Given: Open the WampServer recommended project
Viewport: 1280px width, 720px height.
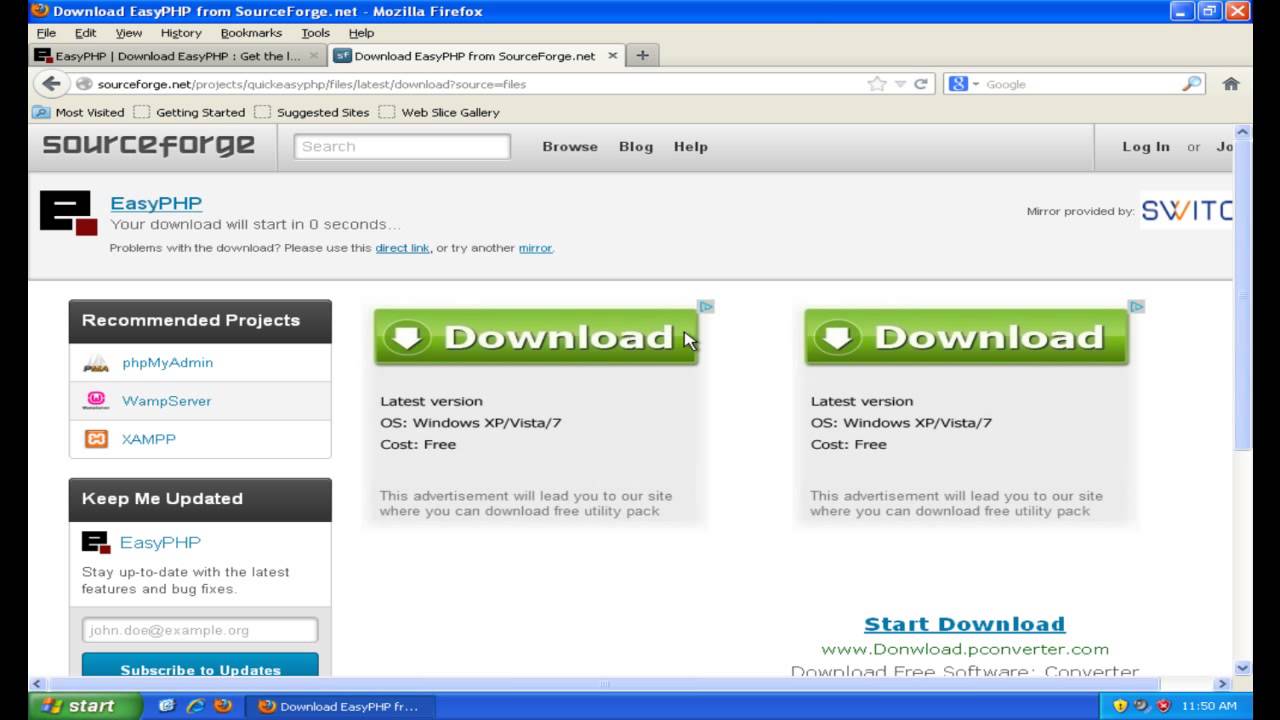Looking at the screenshot, I should (x=166, y=401).
